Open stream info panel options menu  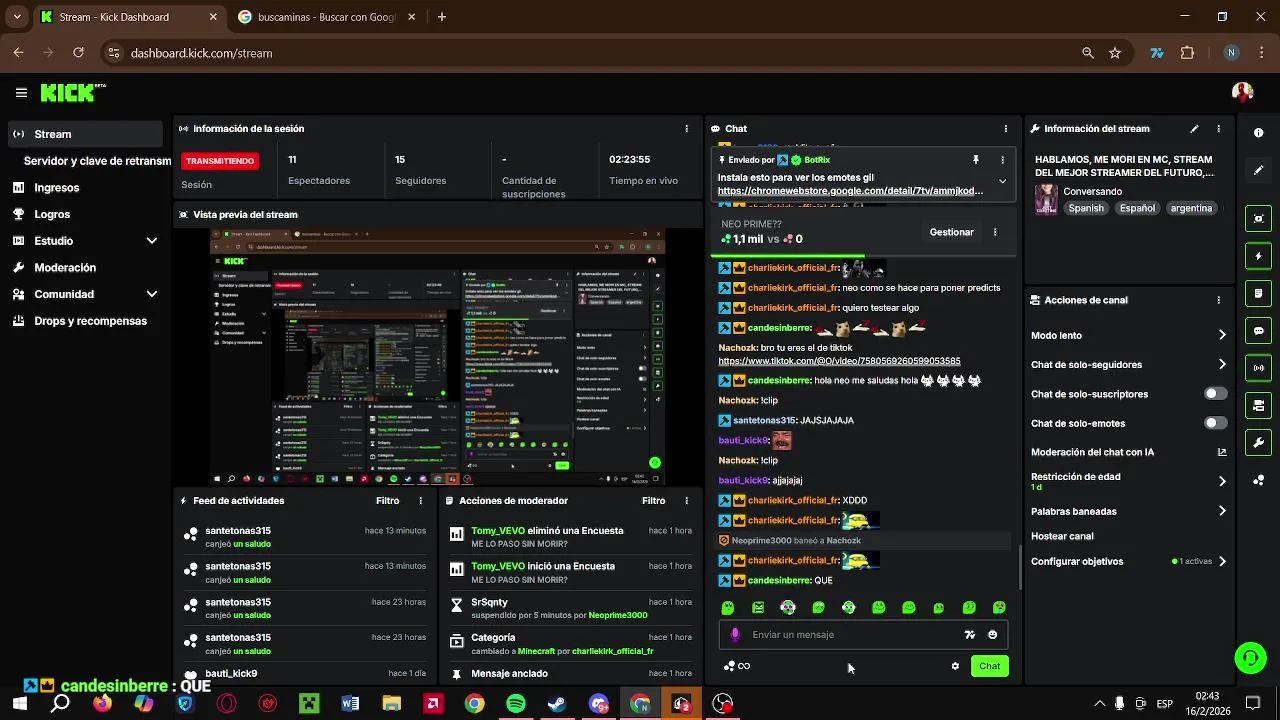1218,129
